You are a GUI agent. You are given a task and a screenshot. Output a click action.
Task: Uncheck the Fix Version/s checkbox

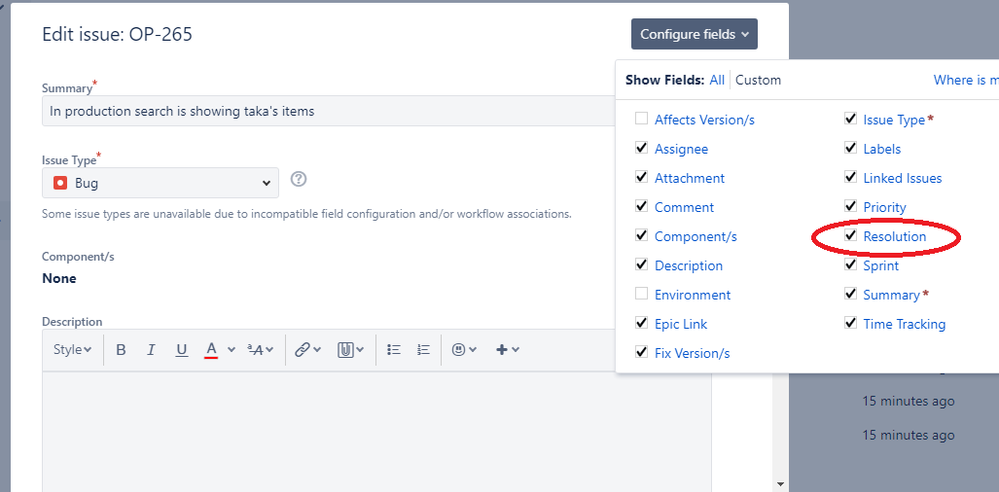tap(642, 352)
